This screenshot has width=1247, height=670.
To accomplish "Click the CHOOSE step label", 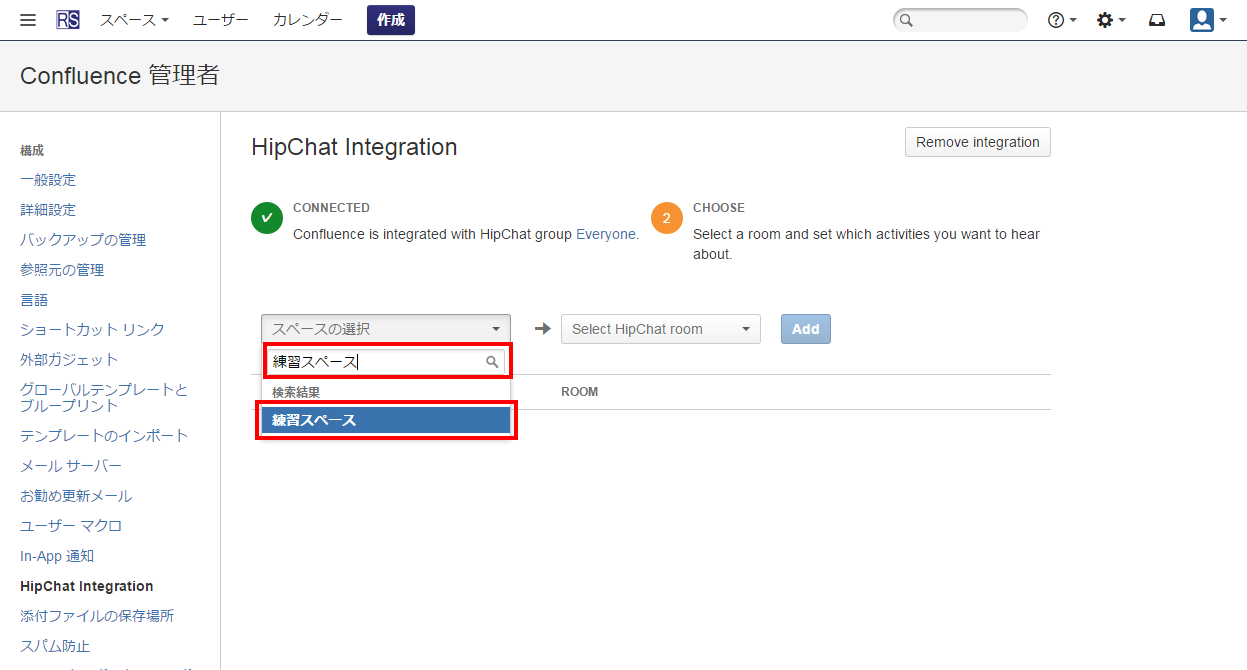I will (719, 208).
